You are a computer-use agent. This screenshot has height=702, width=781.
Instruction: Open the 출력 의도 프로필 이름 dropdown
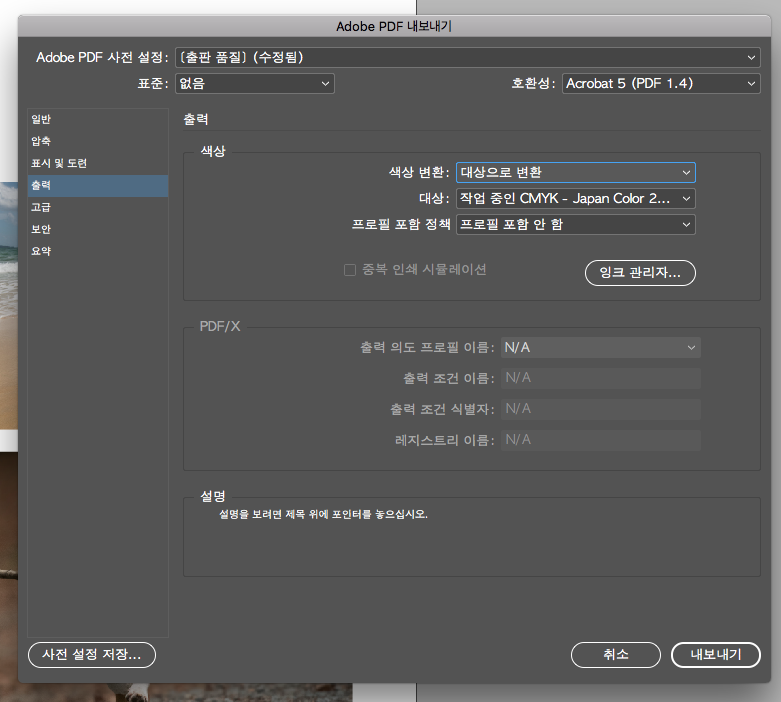[x=601, y=347]
